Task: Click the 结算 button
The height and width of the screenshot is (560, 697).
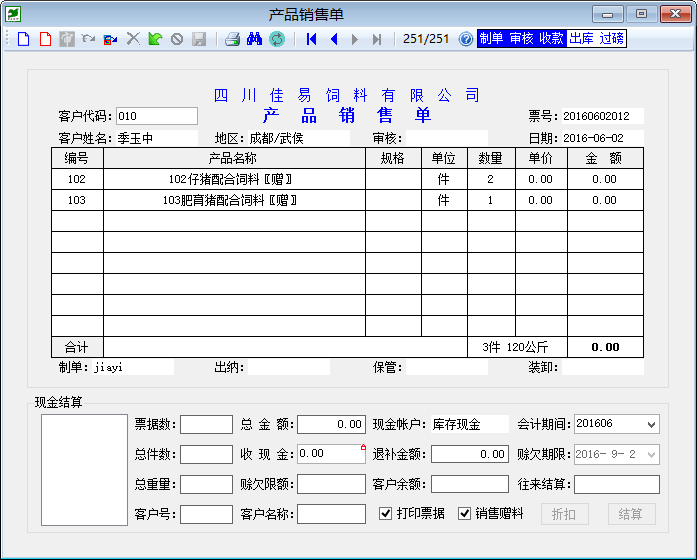Action: [632, 514]
